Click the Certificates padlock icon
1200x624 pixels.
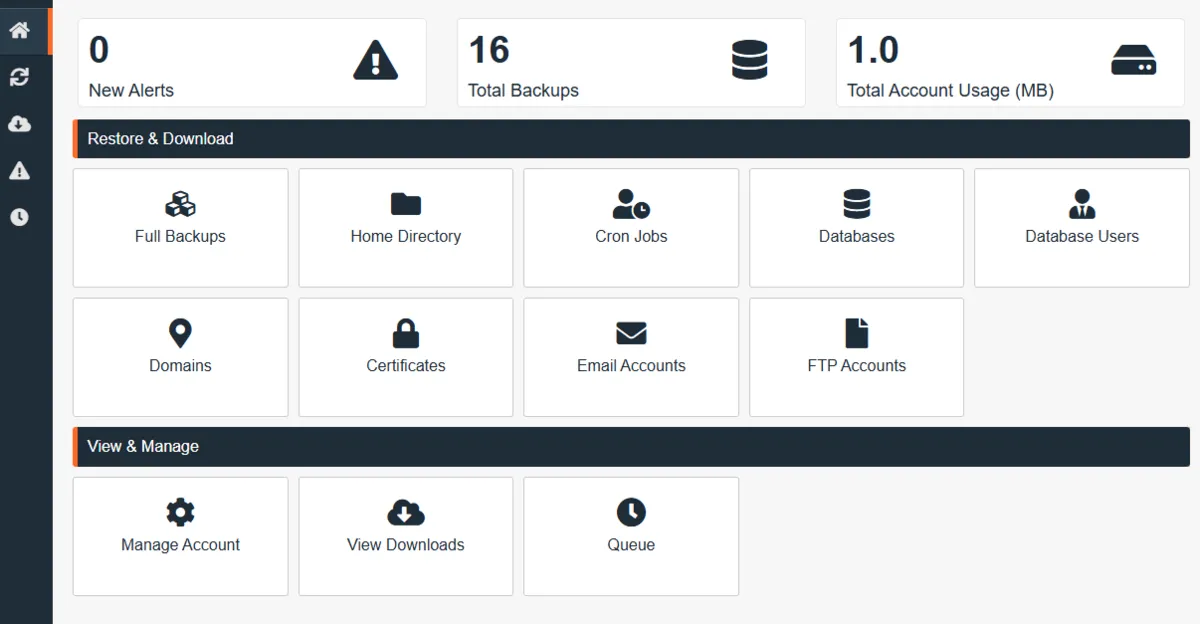click(406, 333)
